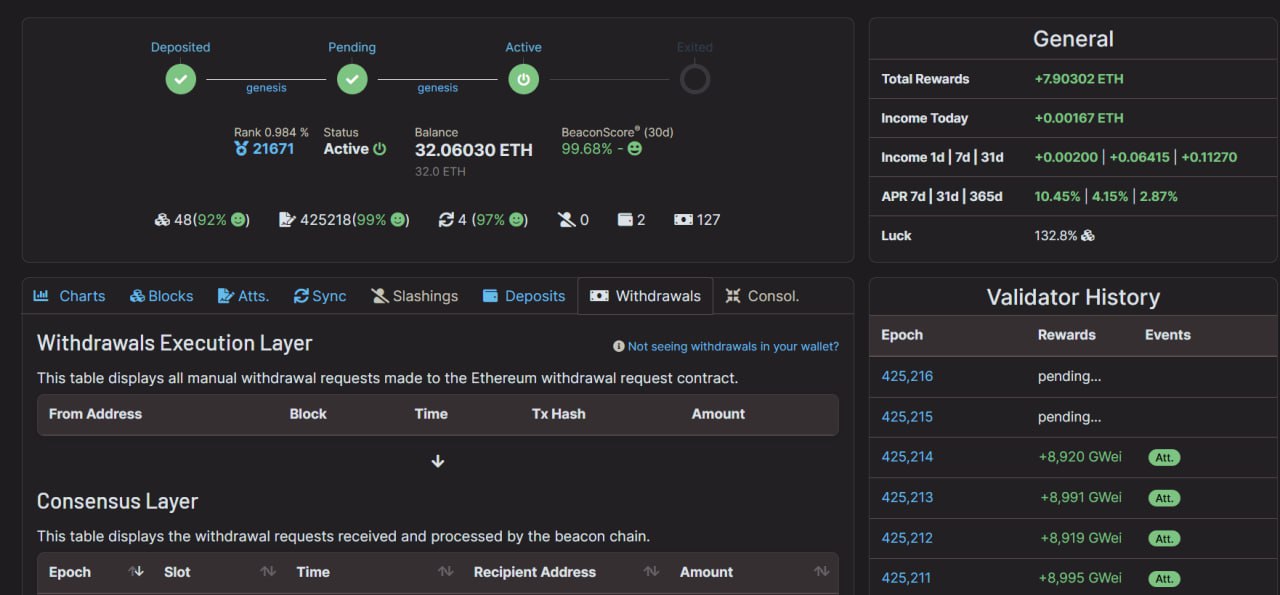Open epoch 425,214 in Validator History

[x=907, y=457]
